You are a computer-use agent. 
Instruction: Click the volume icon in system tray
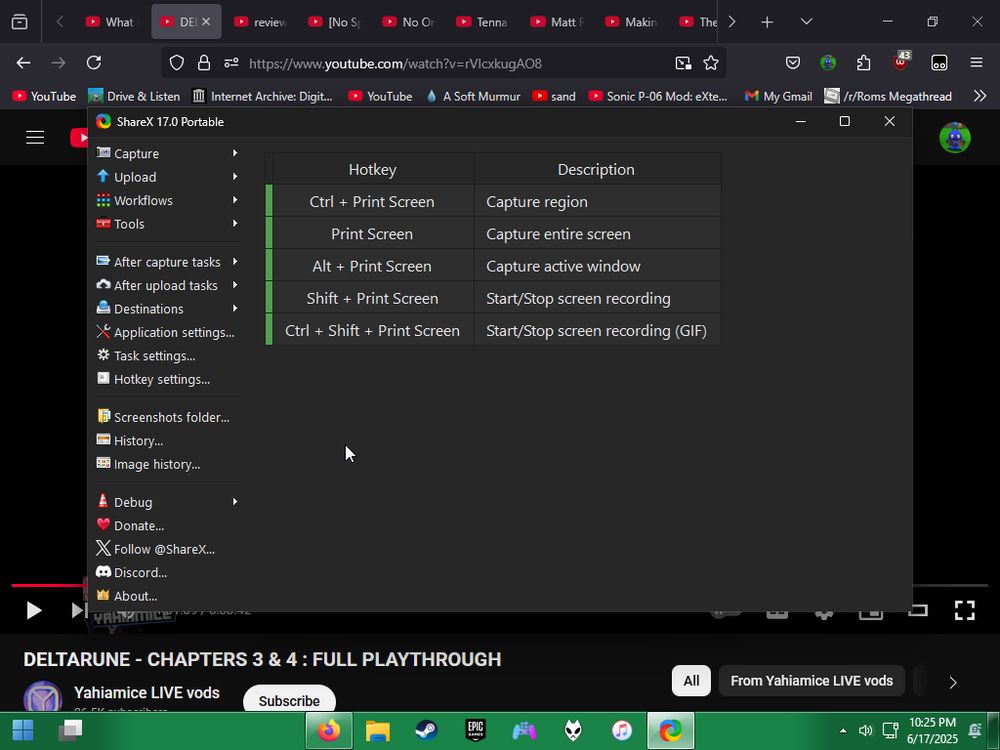(865, 731)
